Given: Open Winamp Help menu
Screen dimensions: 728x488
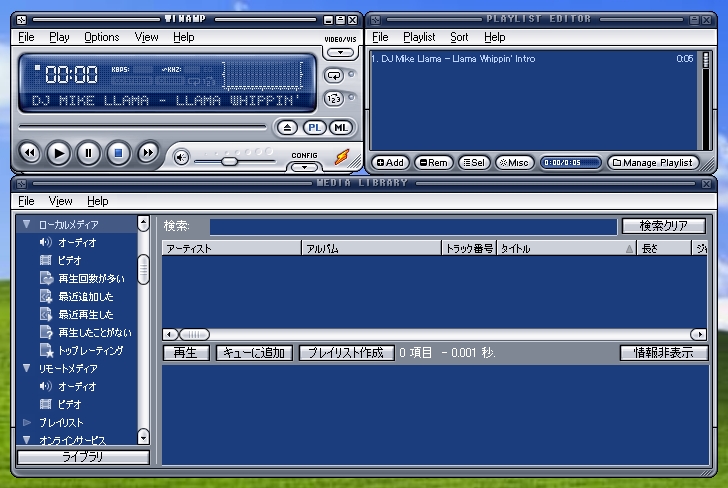Looking at the screenshot, I should pyautogui.click(x=183, y=37).
